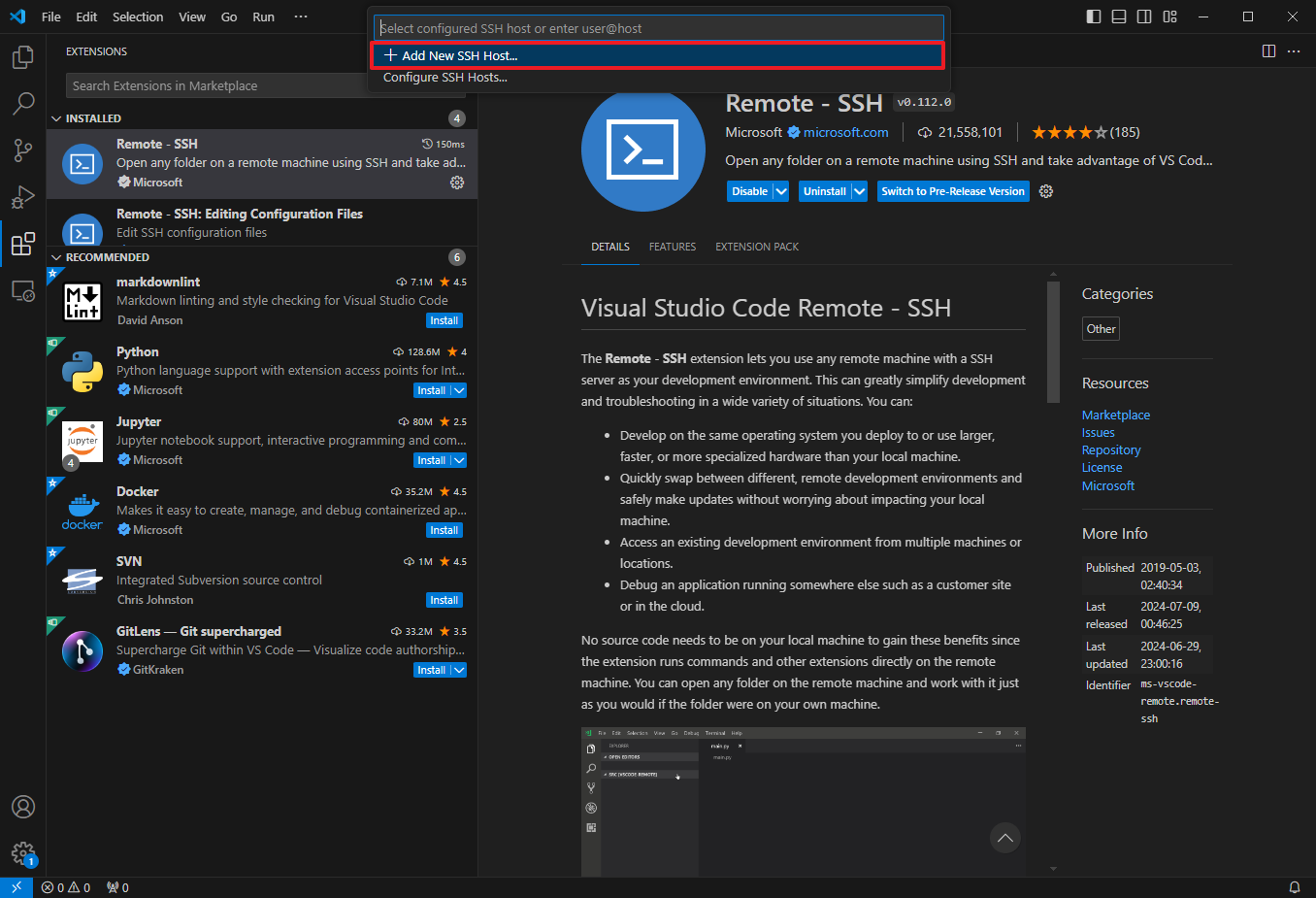The image size is (1316, 898).
Task: Click Switch to Pre-Release Version button
Action: point(953,191)
